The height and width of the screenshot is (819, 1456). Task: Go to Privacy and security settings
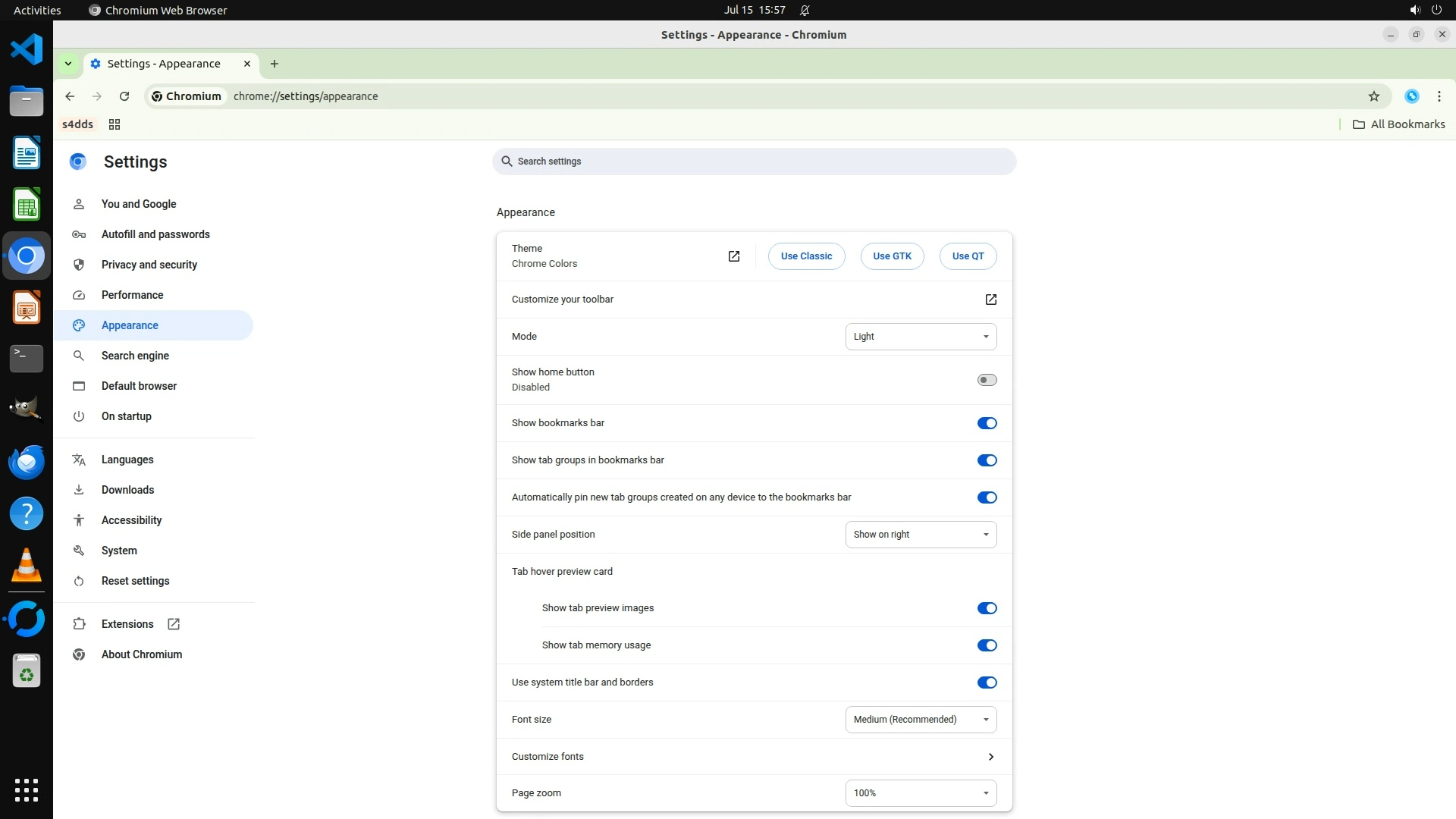(149, 265)
